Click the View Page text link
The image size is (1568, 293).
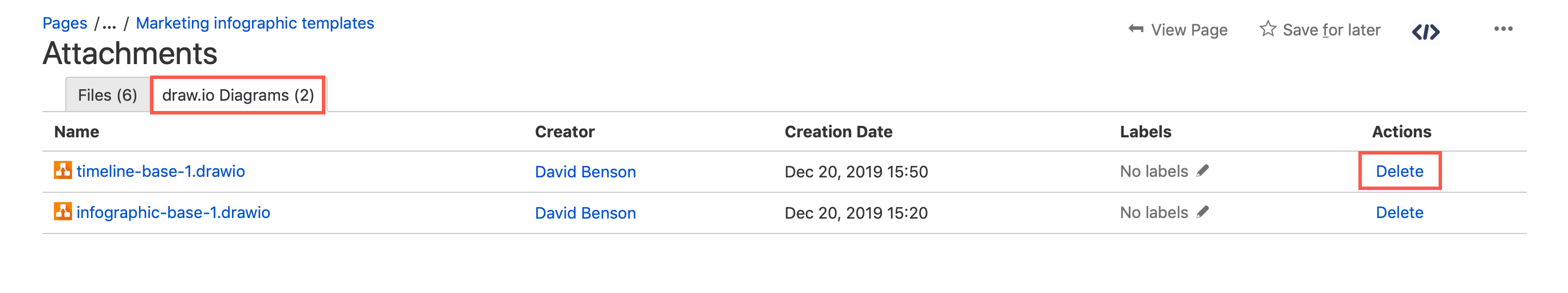1189,30
